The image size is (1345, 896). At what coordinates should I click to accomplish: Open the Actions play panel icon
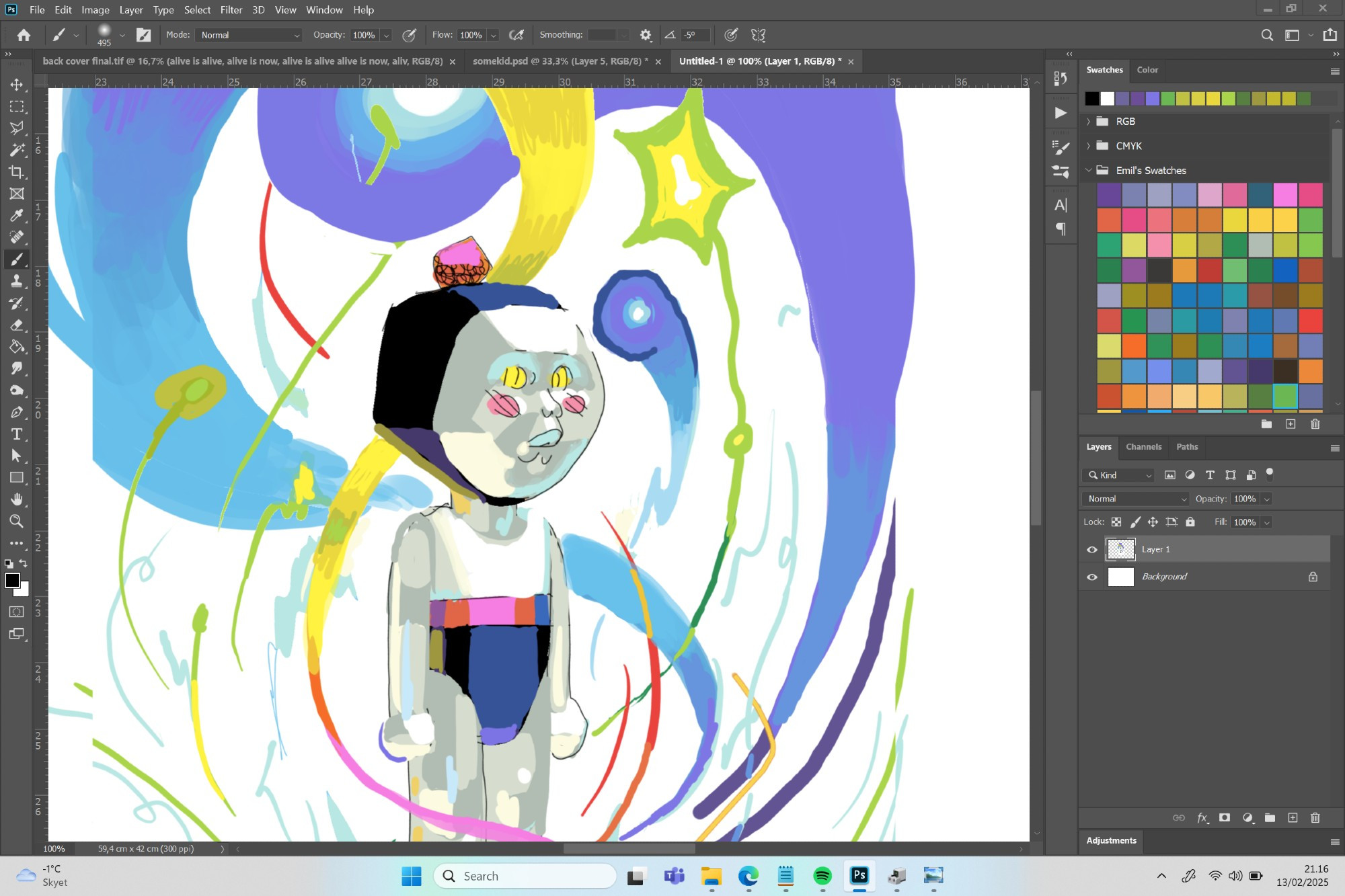[x=1061, y=113]
